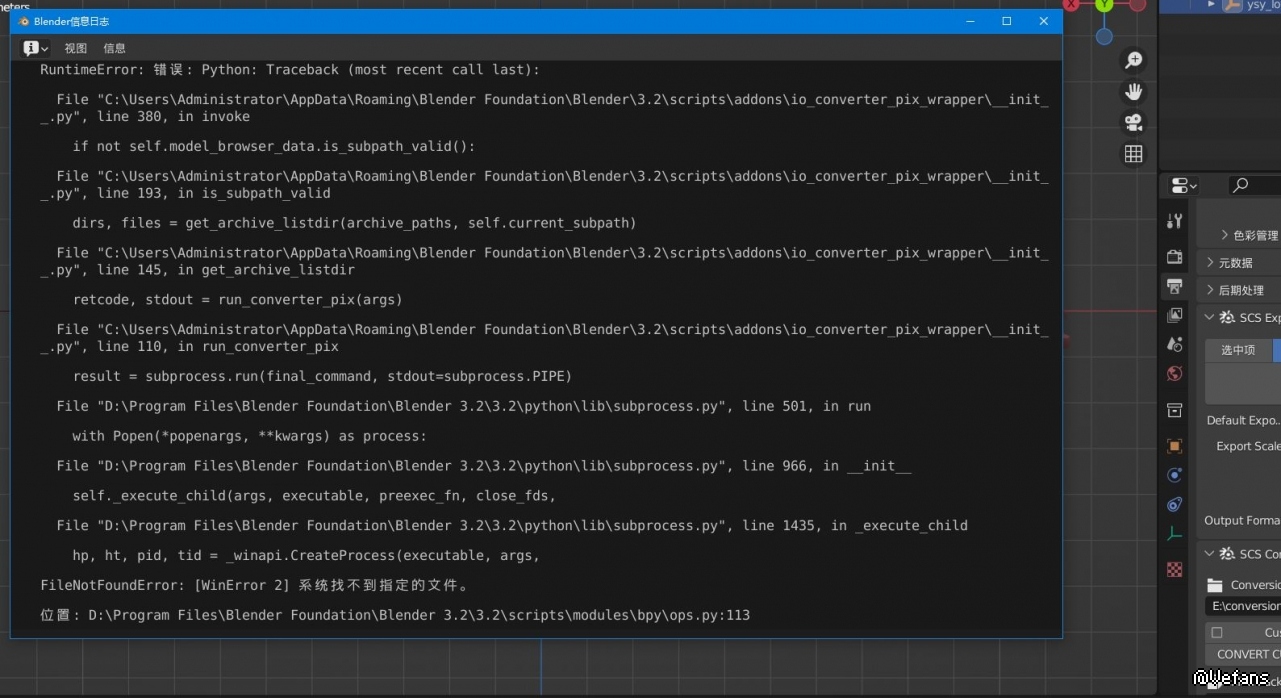
Task: Switch orthographic view with the grid icon
Action: pyautogui.click(x=1133, y=153)
